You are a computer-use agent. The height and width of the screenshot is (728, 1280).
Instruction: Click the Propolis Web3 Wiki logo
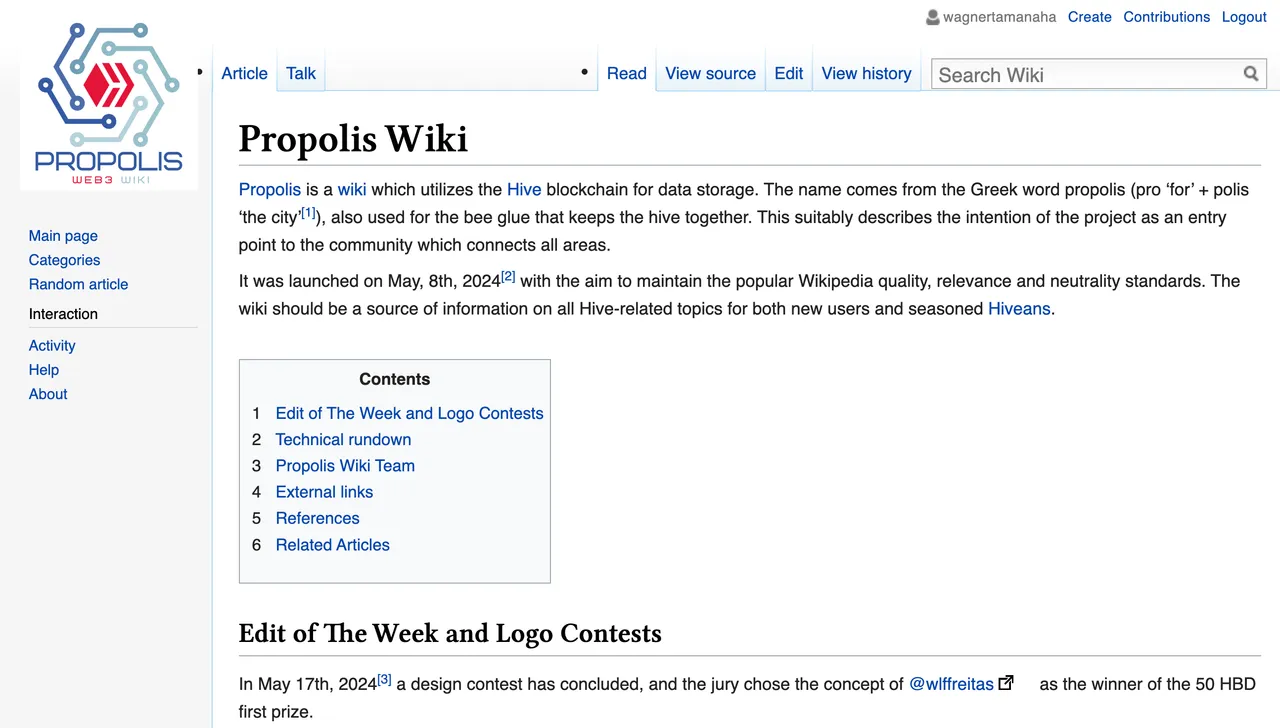[x=109, y=105]
